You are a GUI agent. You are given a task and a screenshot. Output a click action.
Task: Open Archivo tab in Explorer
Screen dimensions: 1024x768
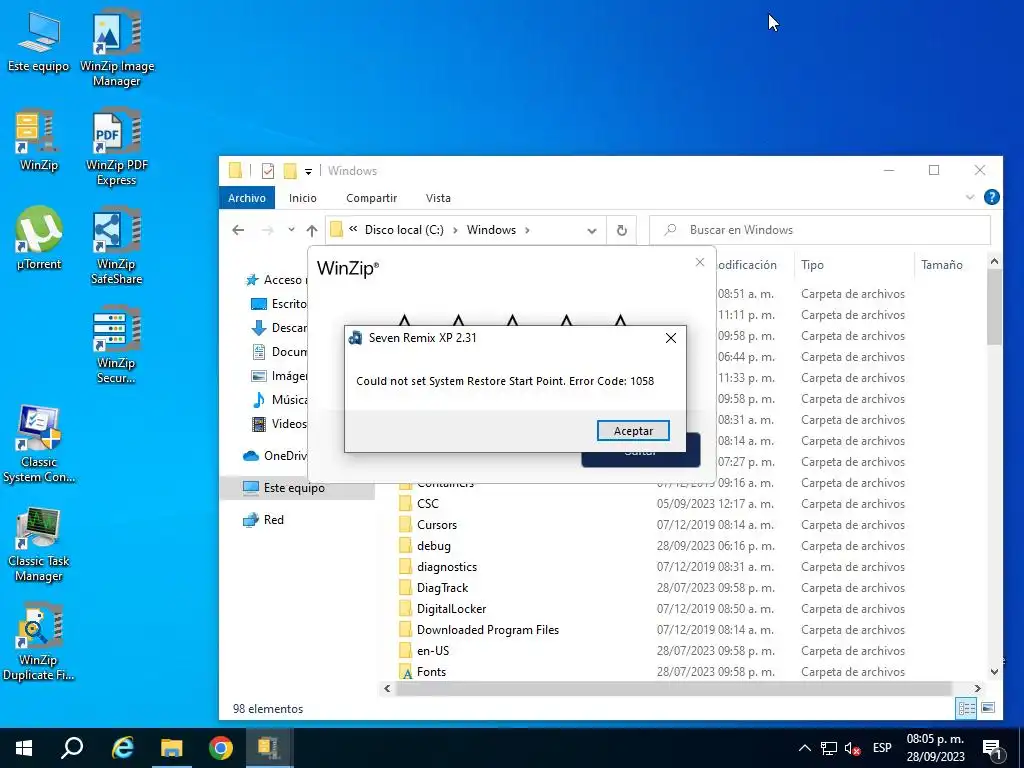(247, 198)
